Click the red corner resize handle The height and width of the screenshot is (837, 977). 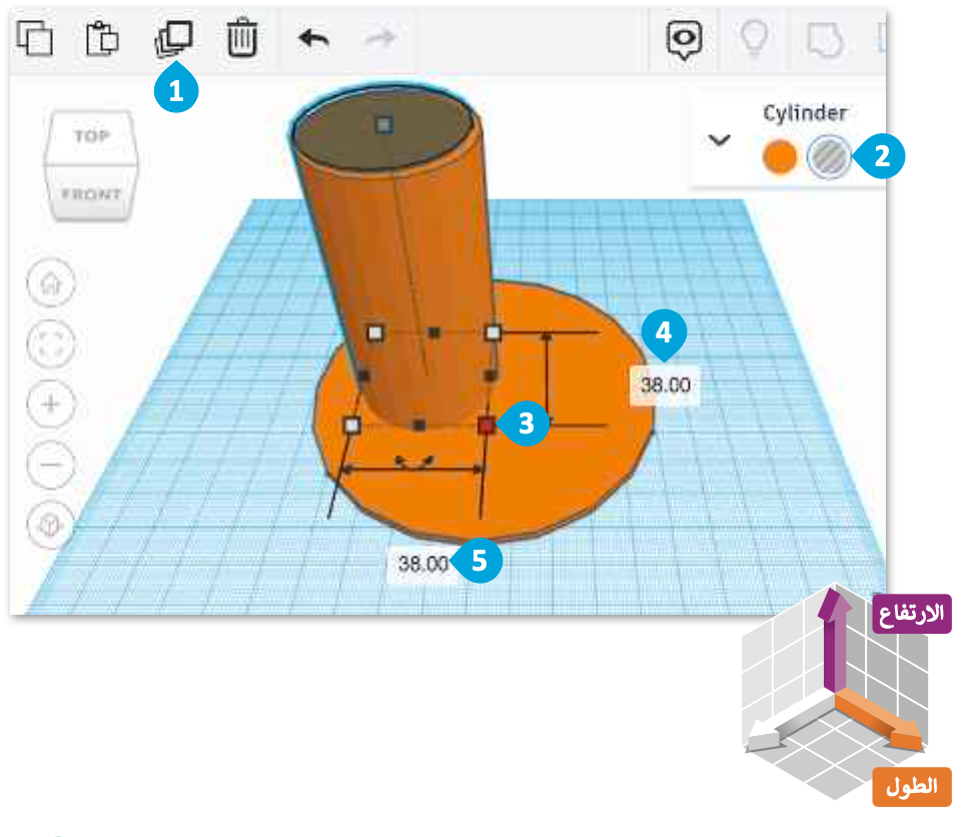(x=486, y=426)
